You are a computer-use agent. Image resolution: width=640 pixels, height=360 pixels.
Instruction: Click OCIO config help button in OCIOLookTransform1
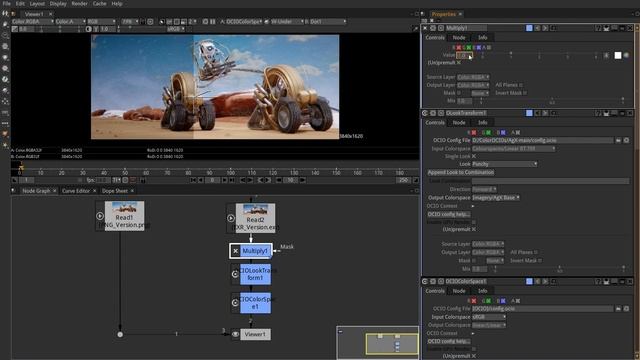(x=449, y=214)
